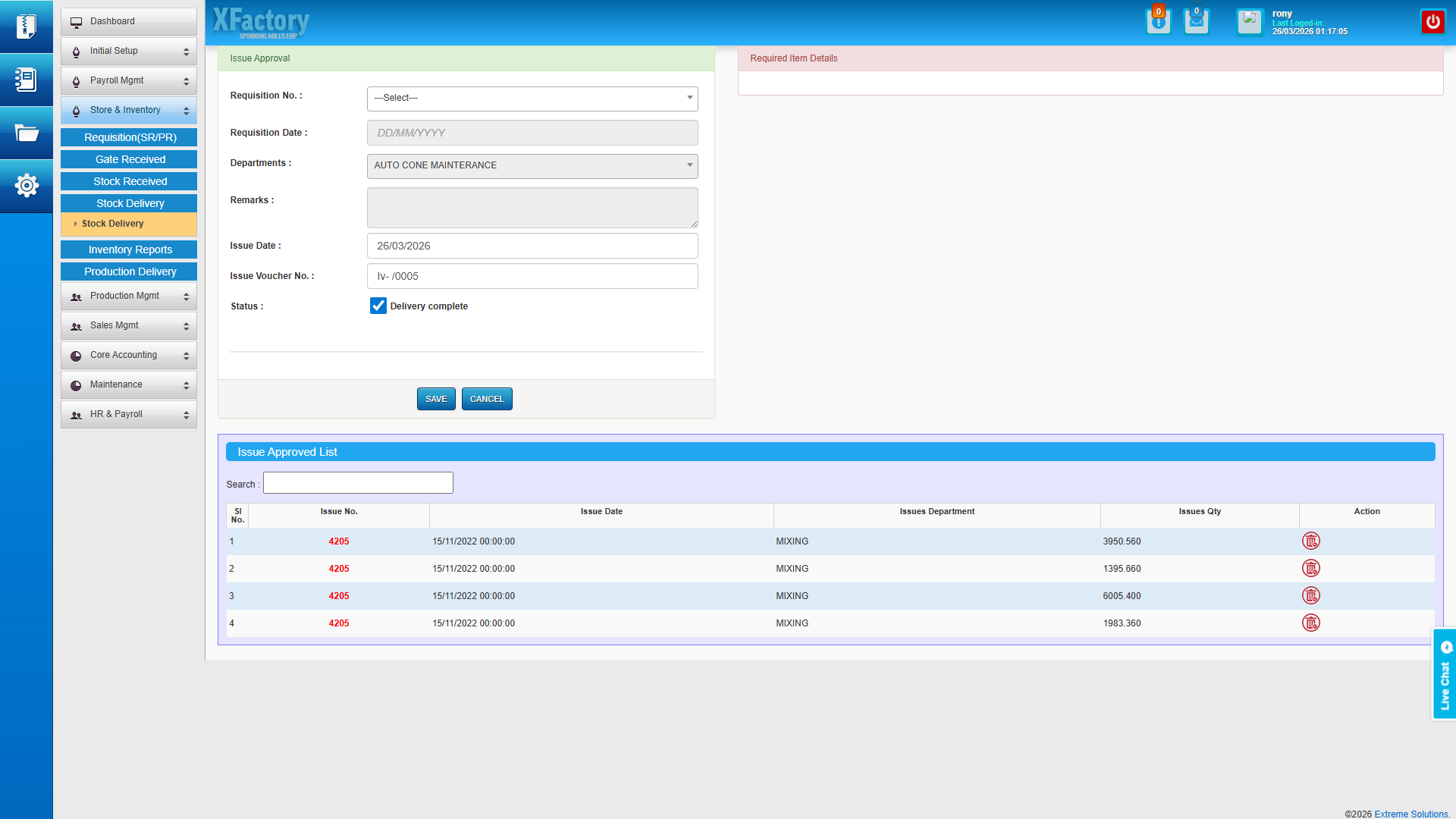Click the CANCEL button
The width and height of the screenshot is (1456, 819).
[x=487, y=399]
